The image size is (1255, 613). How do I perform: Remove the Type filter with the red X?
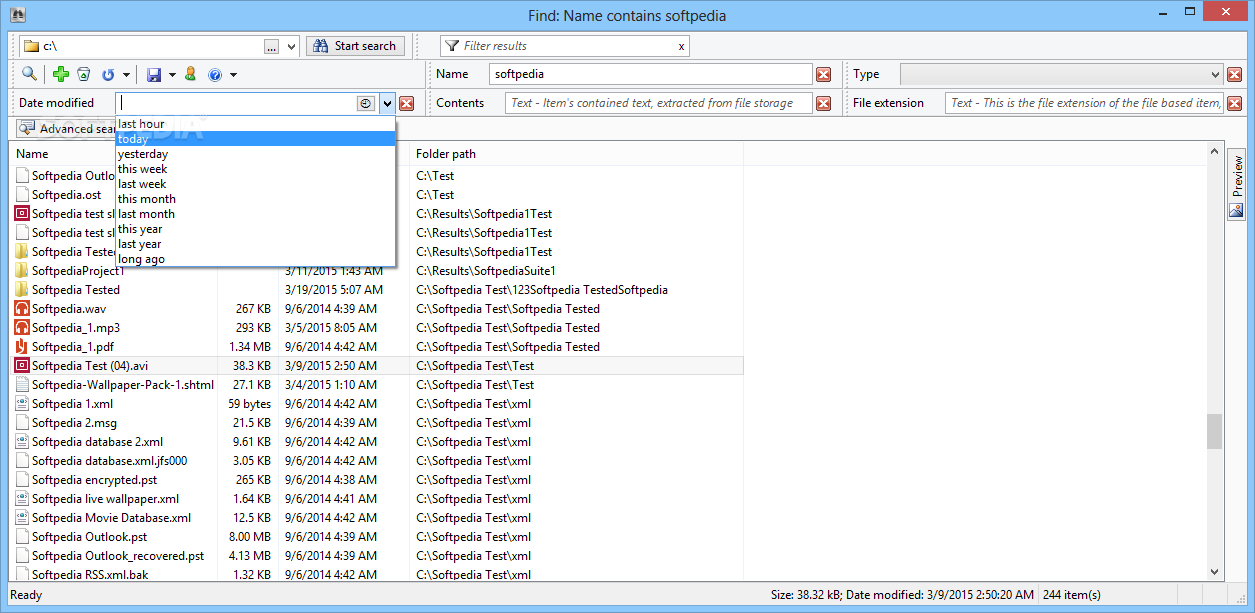pyautogui.click(x=1234, y=74)
